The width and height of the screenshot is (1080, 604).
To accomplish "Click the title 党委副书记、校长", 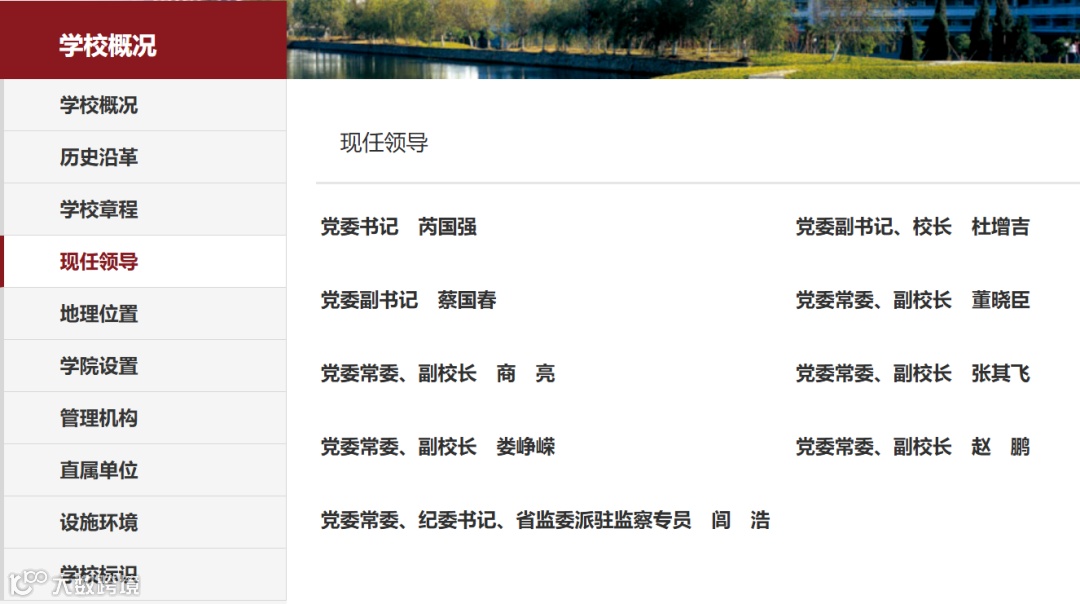I will pos(873,227).
